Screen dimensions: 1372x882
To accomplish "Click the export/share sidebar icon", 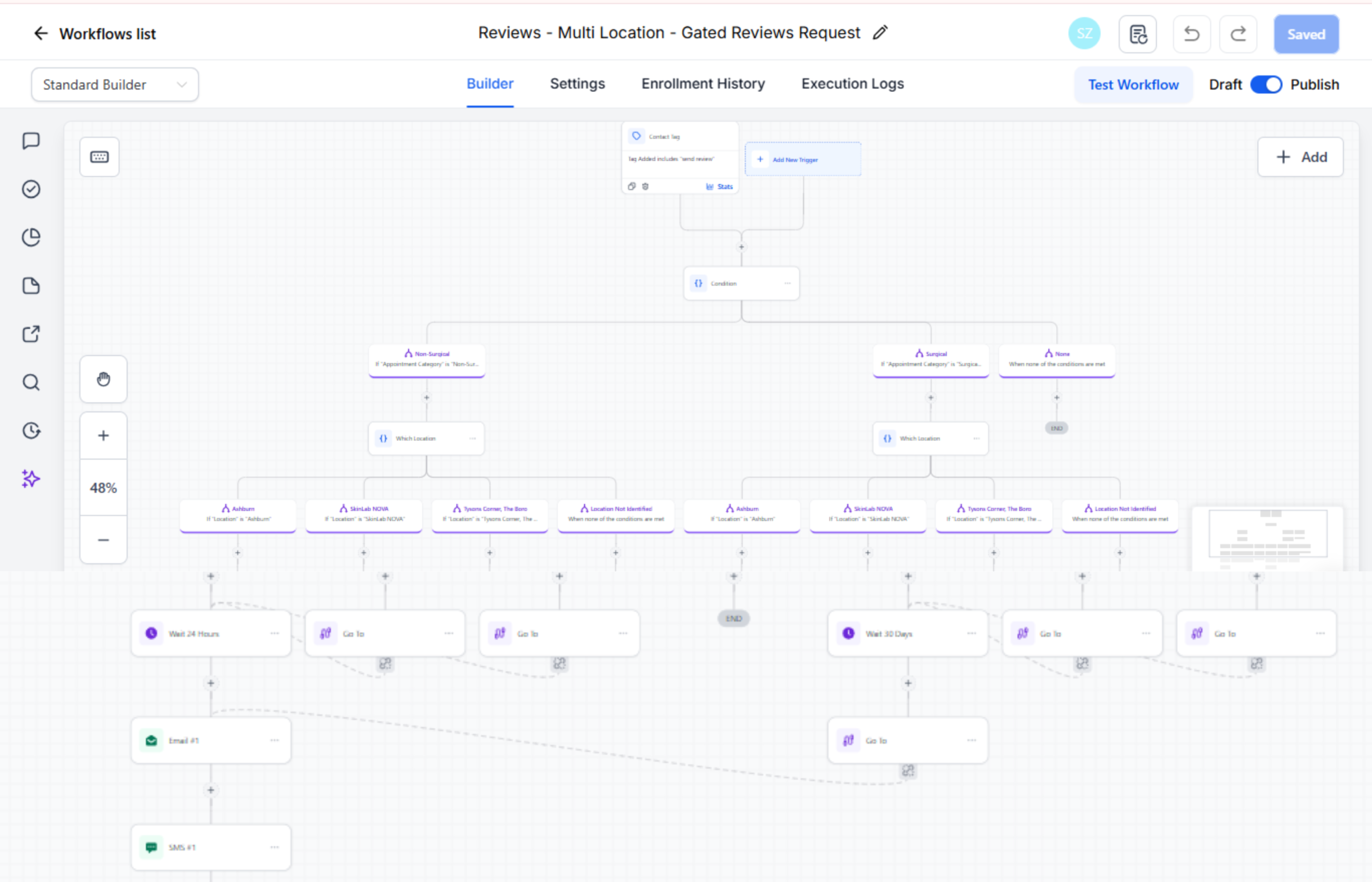I will [x=31, y=334].
